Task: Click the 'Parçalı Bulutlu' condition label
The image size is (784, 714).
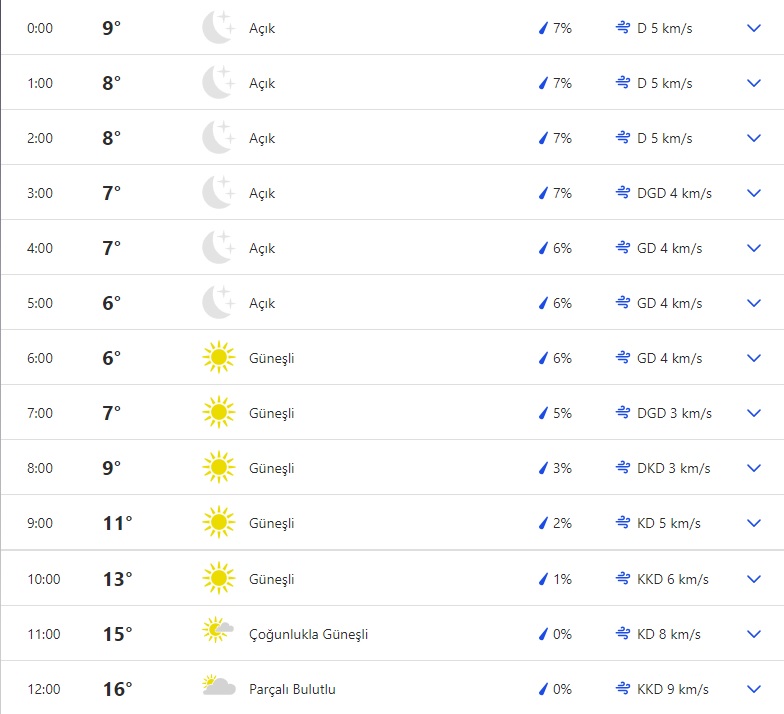Action: tap(292, 689)
